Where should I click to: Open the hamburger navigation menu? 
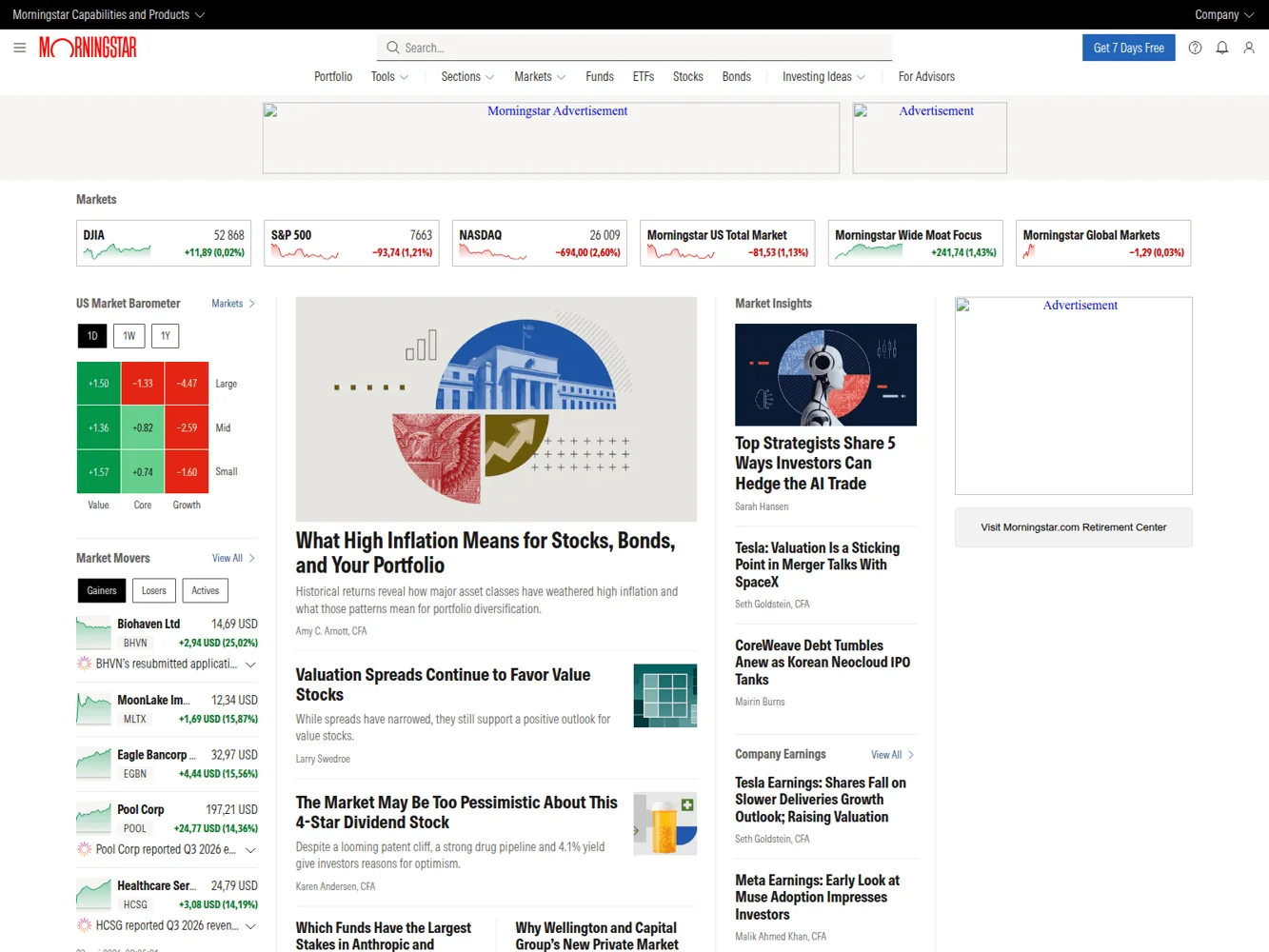19,48
